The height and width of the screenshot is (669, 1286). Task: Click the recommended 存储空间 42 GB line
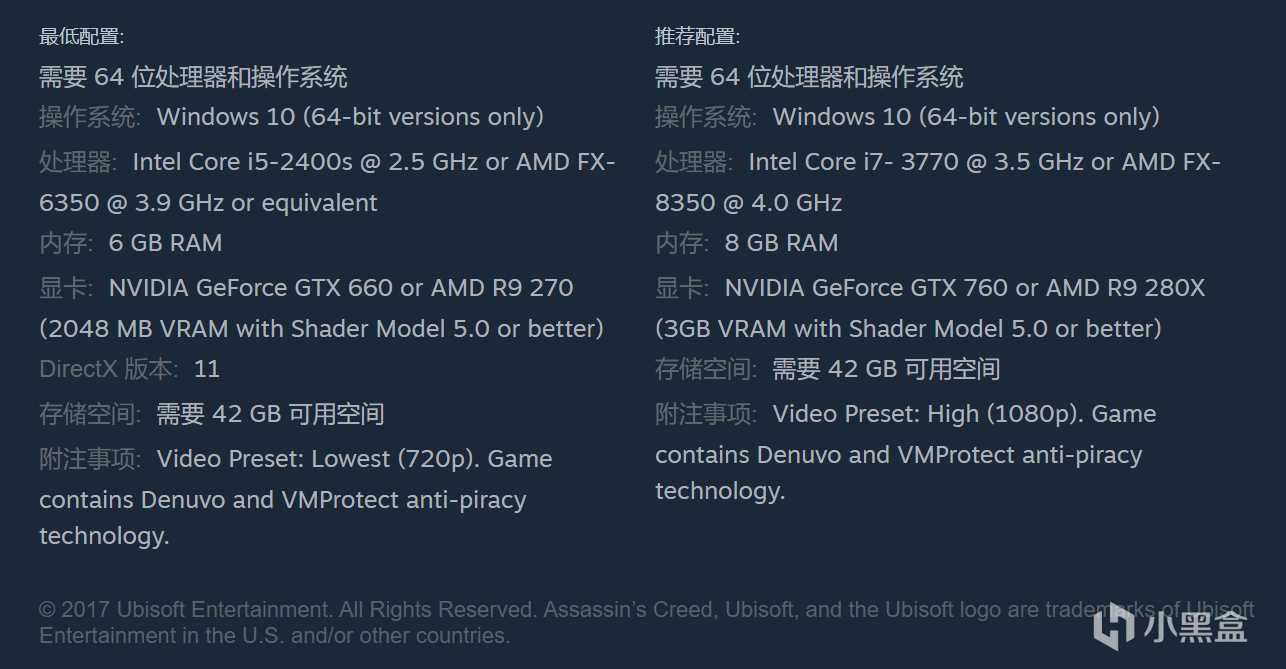pos(827,369)
